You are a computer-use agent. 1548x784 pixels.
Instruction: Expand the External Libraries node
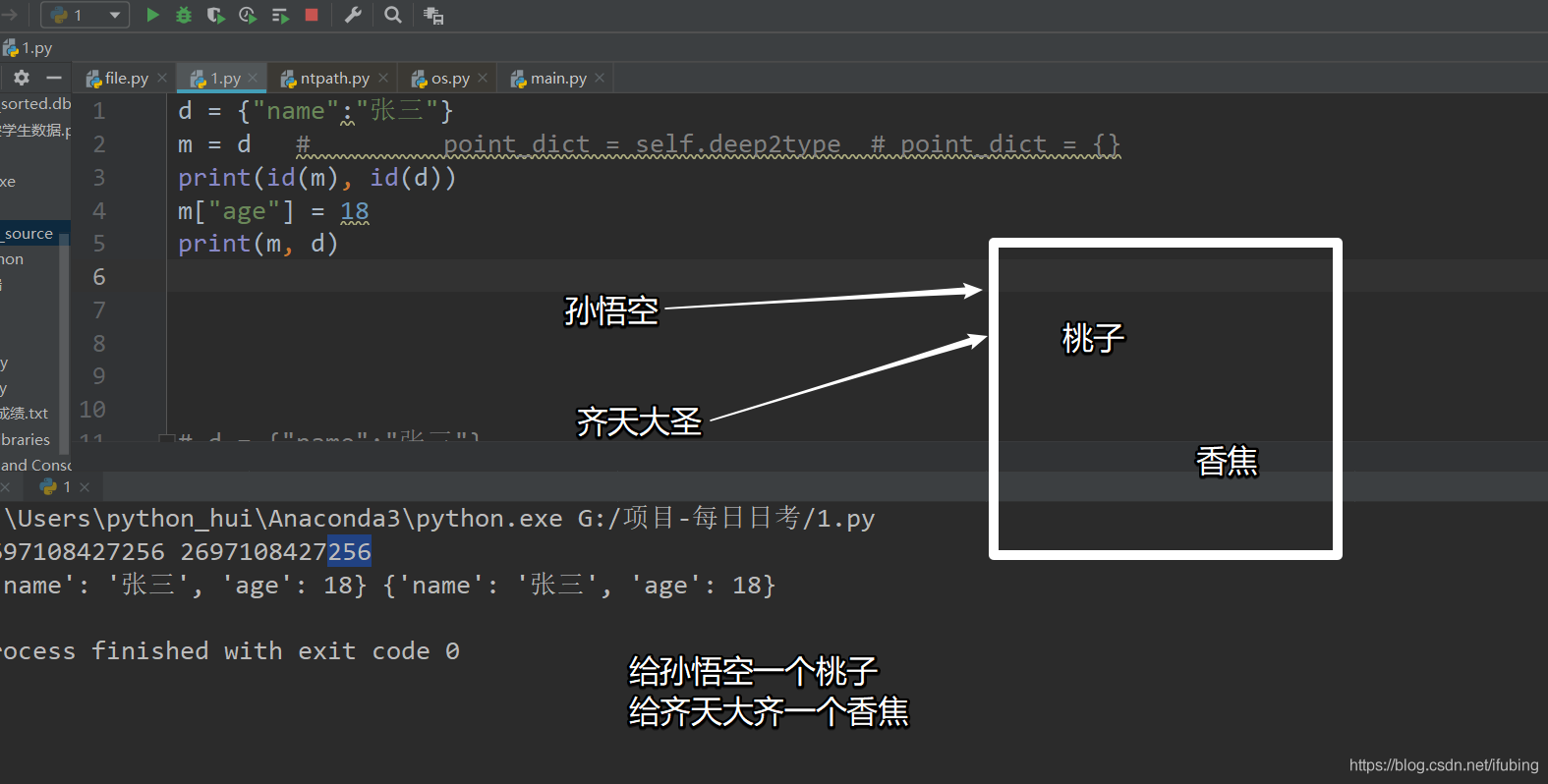26,439
